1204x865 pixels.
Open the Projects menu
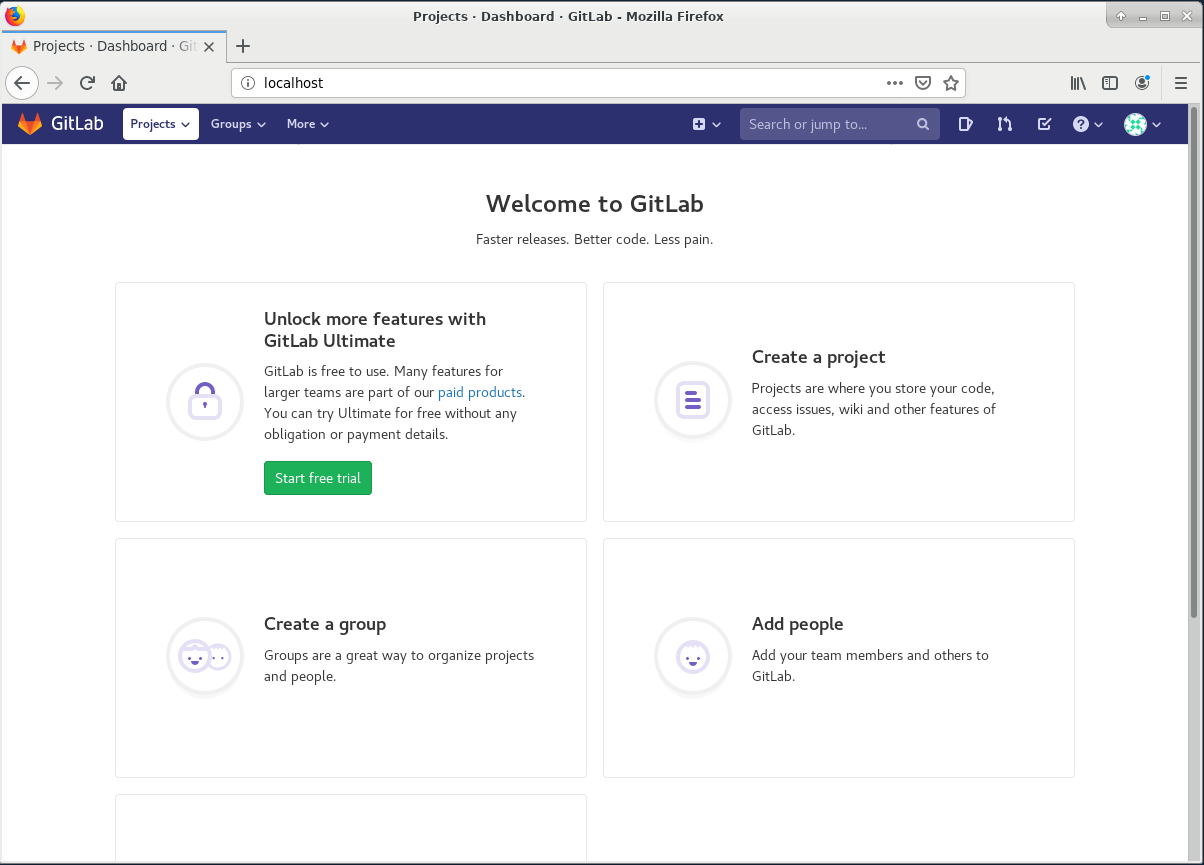159,124
